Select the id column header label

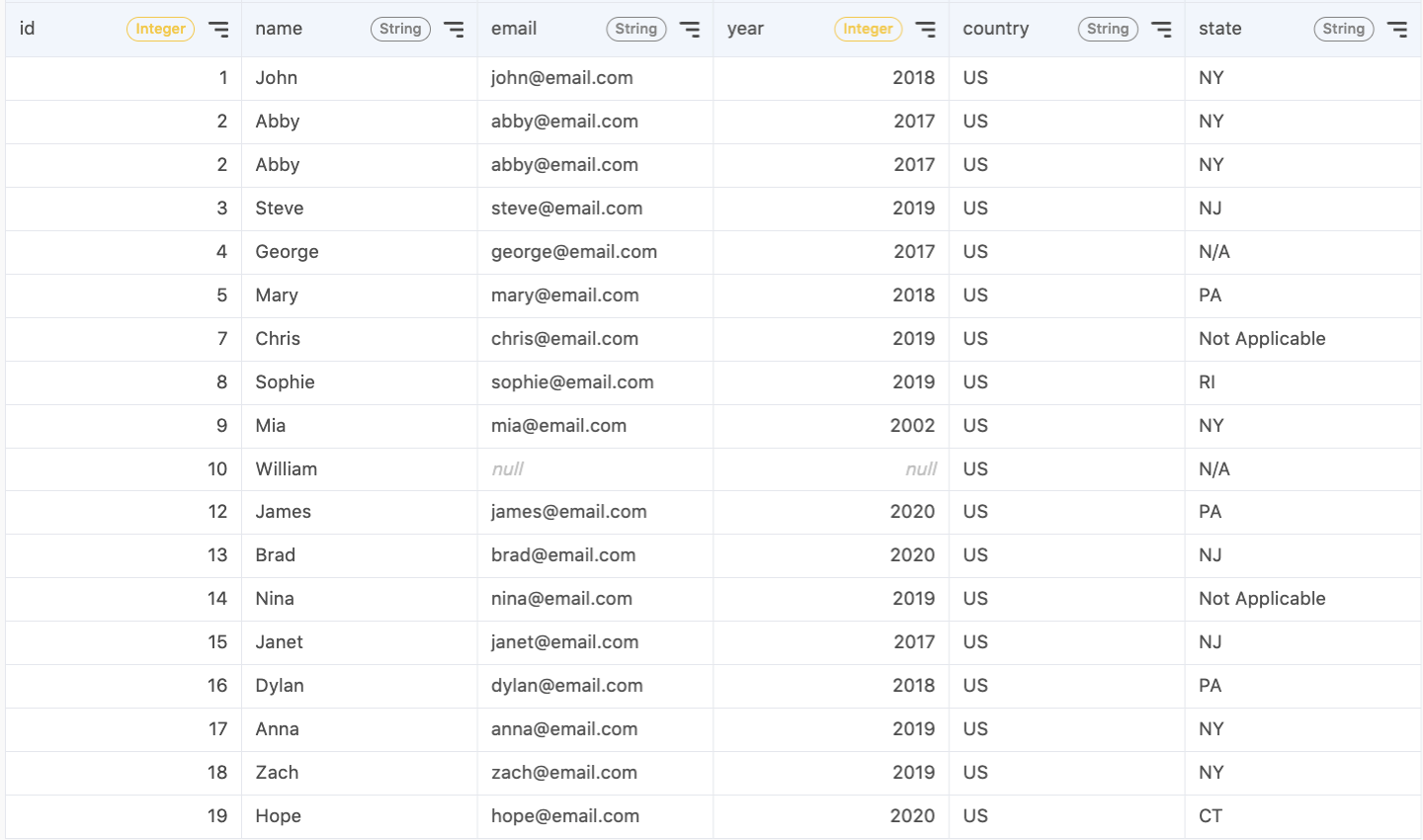click(x=28, y=29)
